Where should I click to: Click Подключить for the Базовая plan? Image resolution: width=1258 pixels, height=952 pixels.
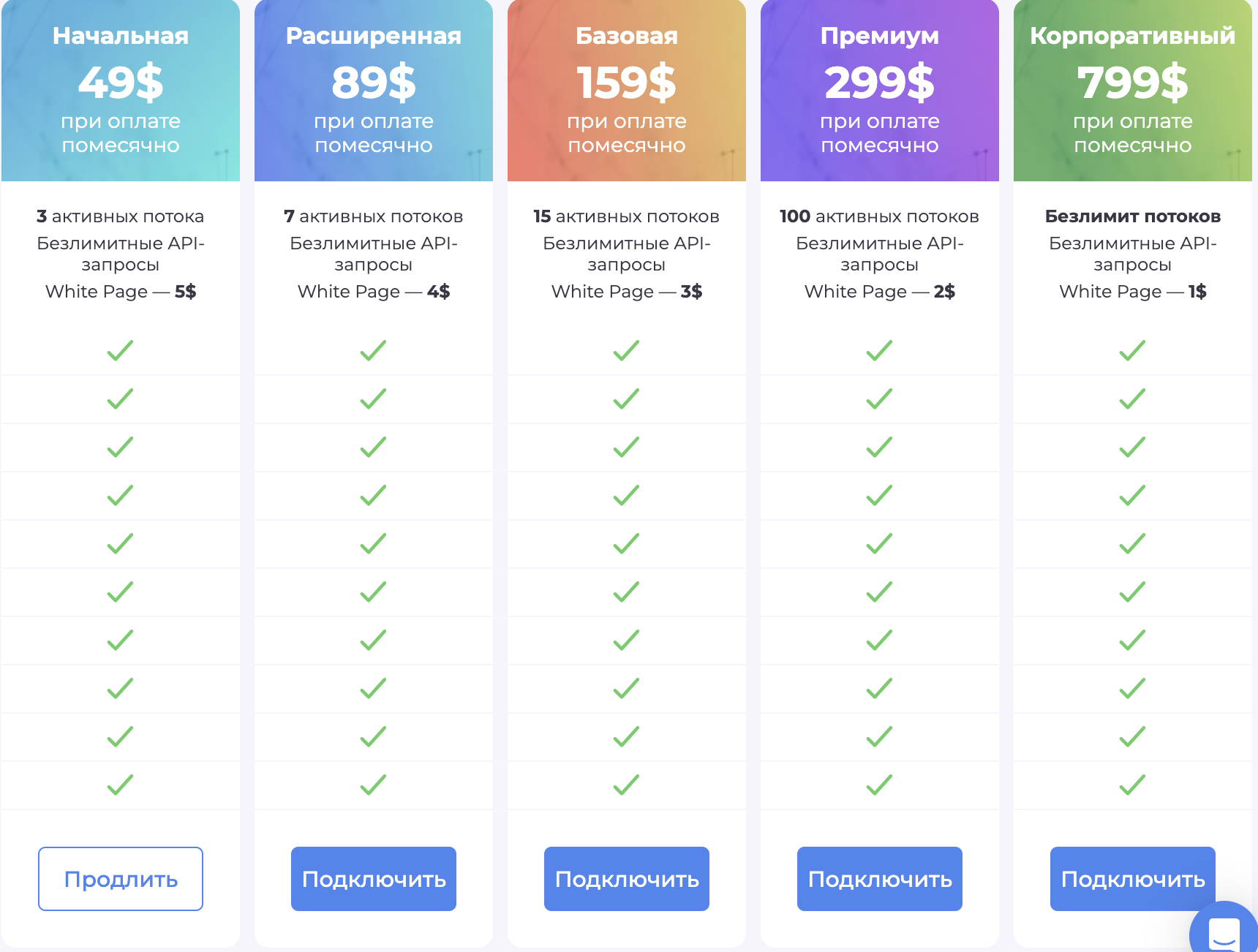(627, 879)
